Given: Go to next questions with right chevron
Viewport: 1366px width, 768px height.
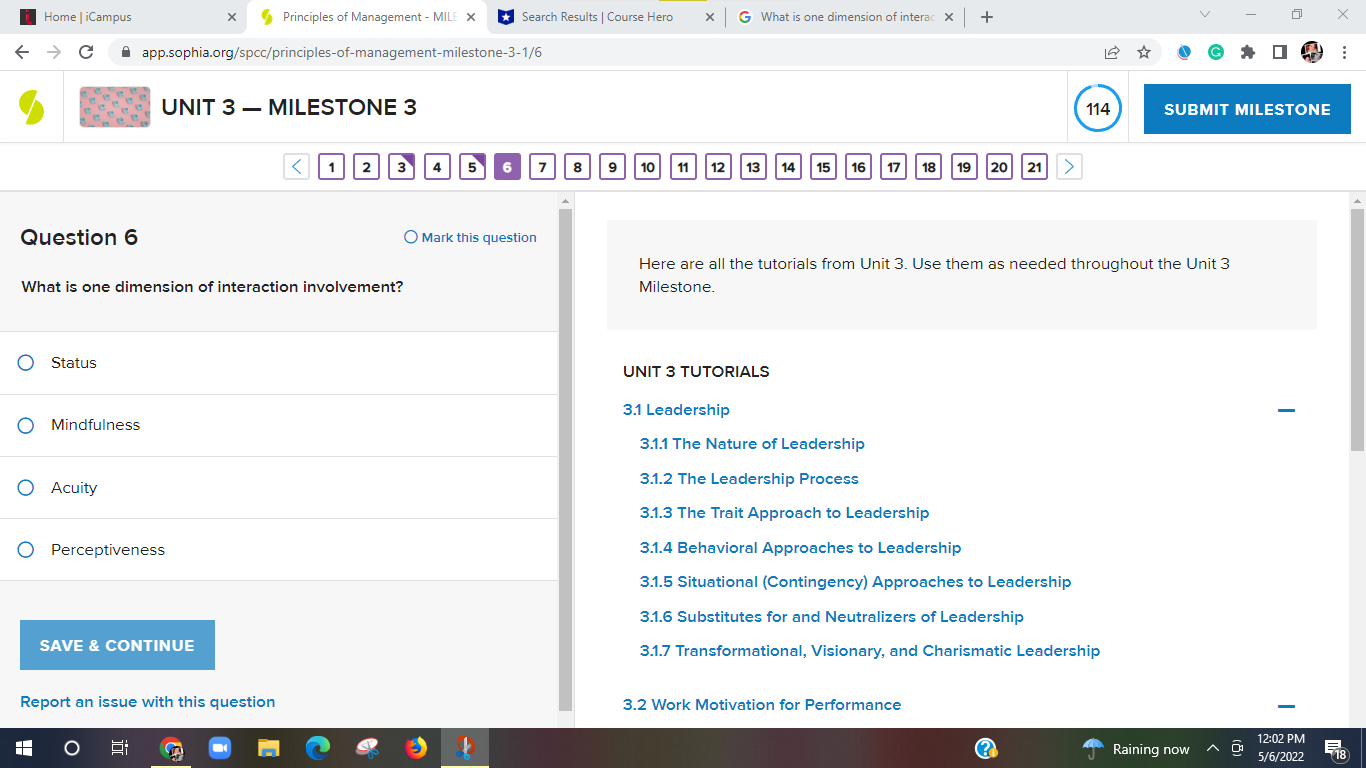Looking at the screenshot, I should coord(1069,167).
